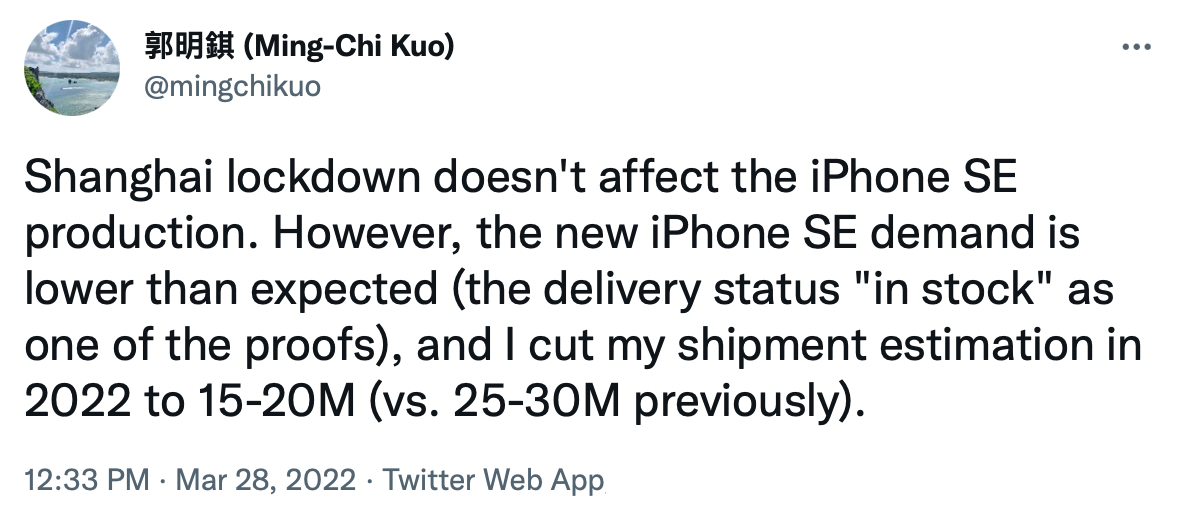Viewport: 1188px width, 524px height.
Task: Click the word "expected" in the tweet
Action: click(x=370, y=291)
